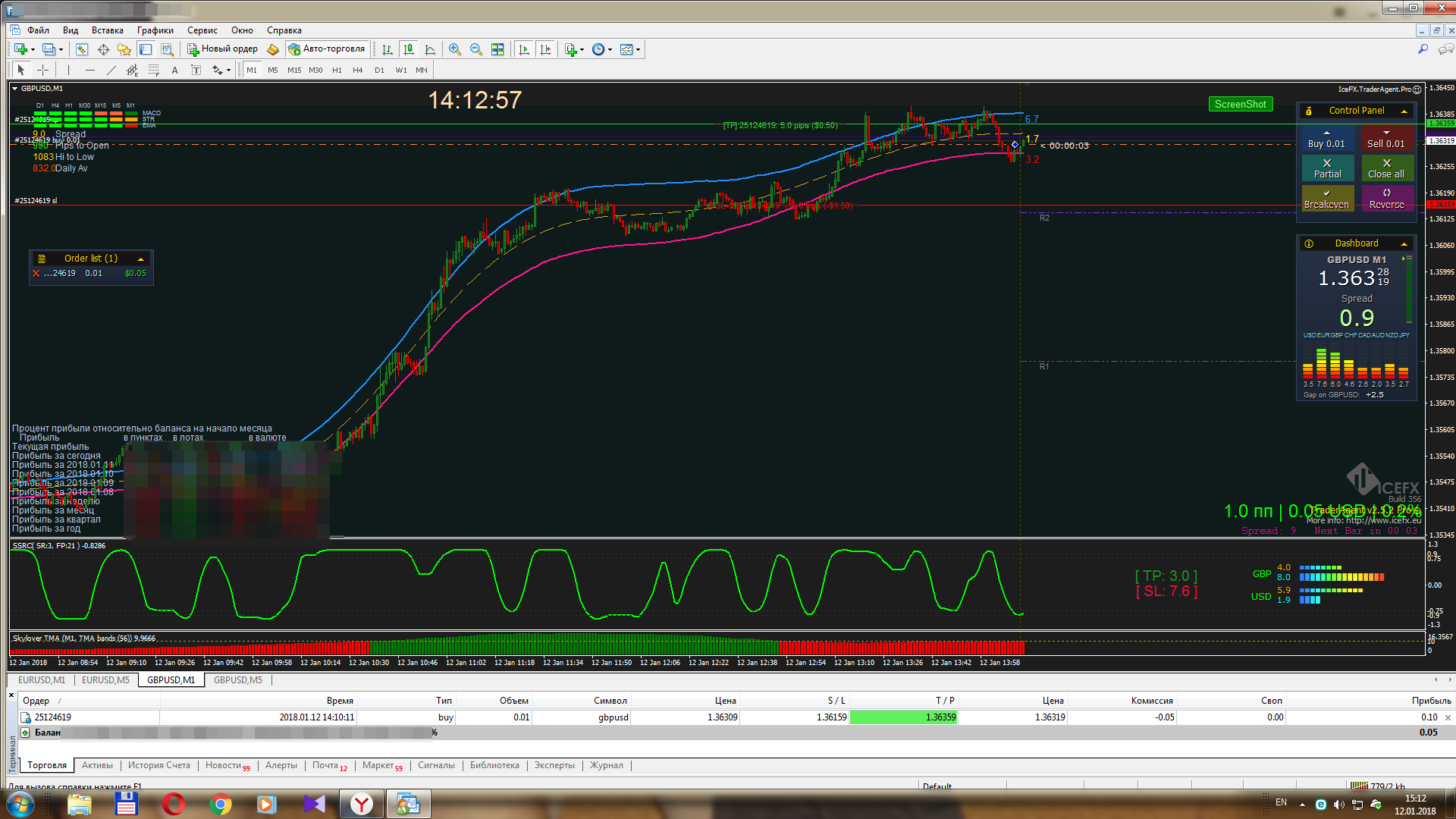Expand the New Chart dropdown arrow

click(x=33, y=50)
